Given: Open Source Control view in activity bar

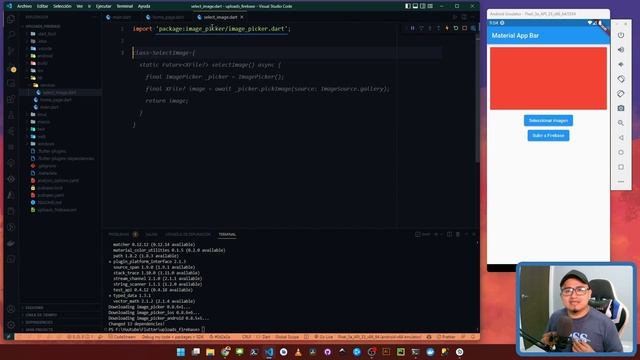Looking at the screenshot, I should [11, 51].
